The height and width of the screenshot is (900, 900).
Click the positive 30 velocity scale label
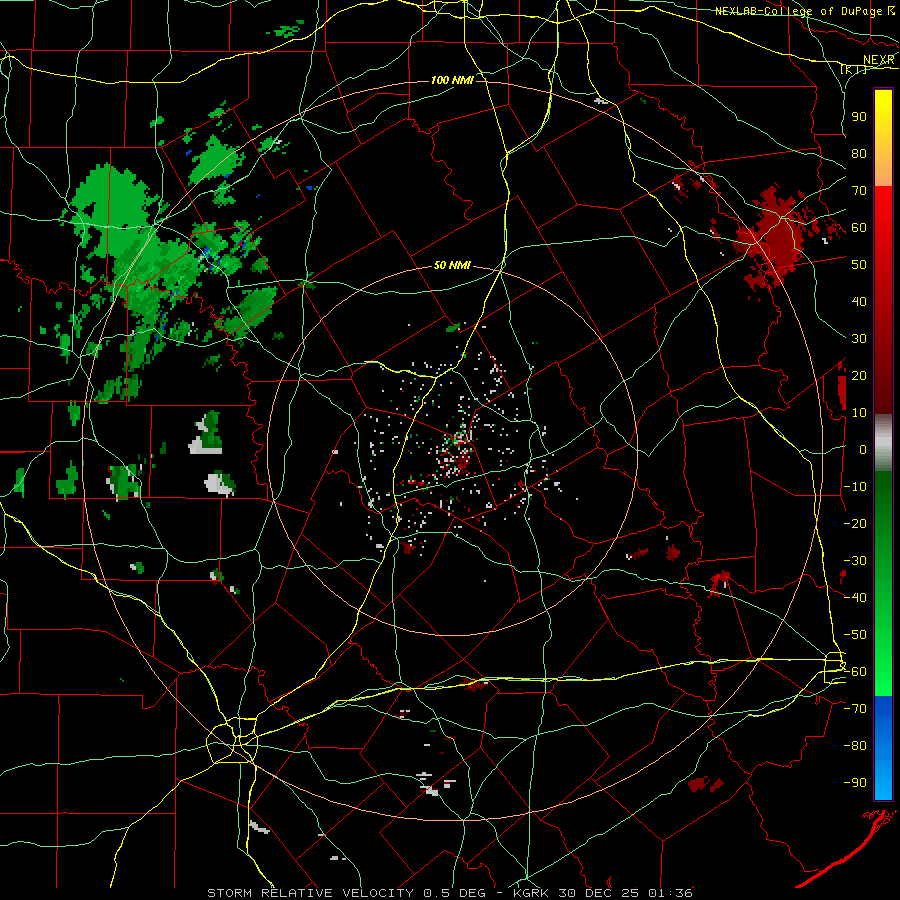pyautogui.click(x=859, y=339)
